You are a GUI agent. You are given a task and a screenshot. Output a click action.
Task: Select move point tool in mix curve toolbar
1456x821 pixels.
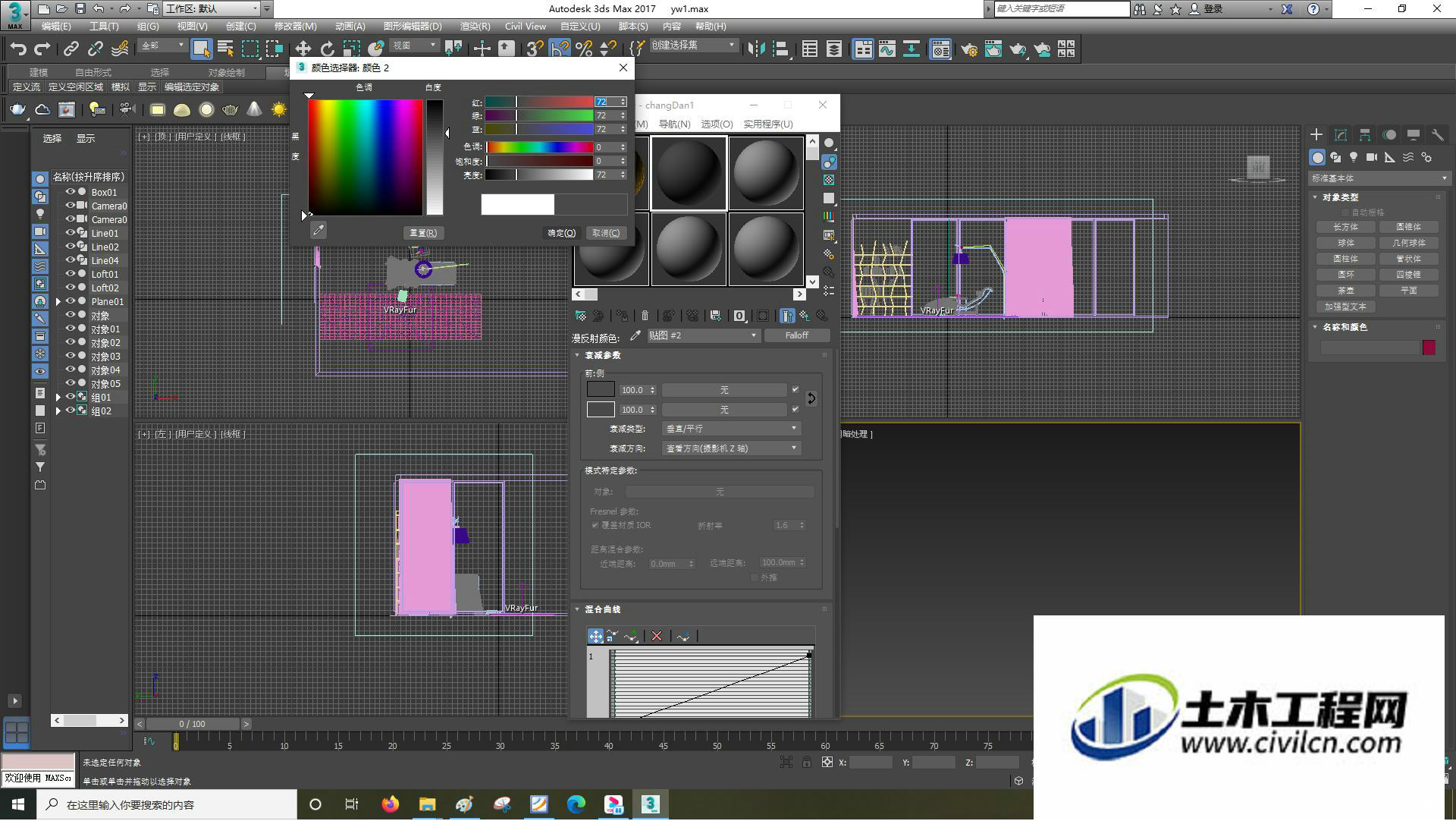596,636
